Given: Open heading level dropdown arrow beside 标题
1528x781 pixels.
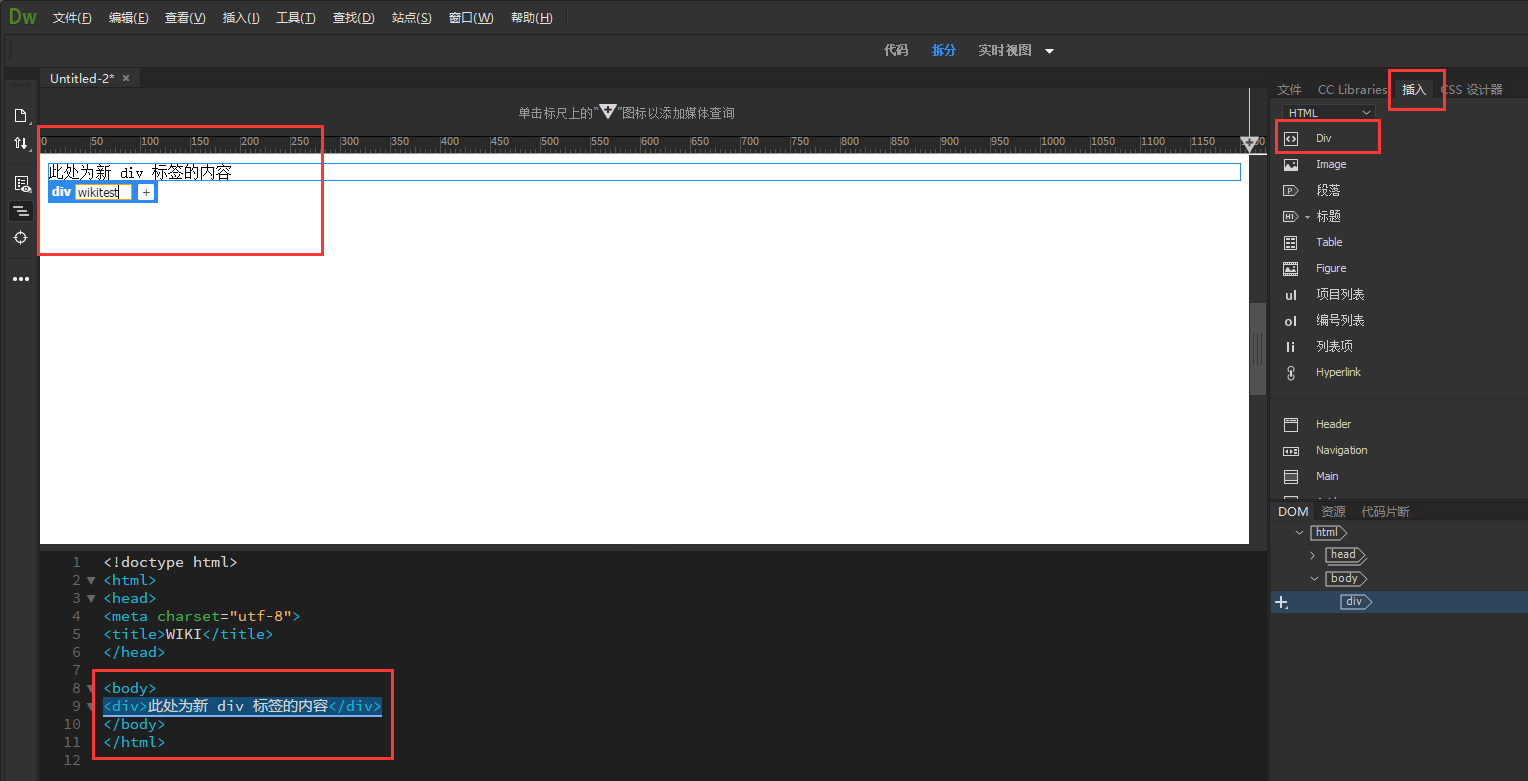Looking at the screenshot, I should pos(1307,217).
